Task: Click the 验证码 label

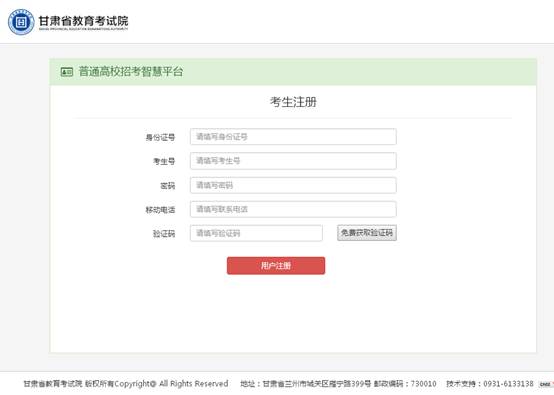Action: [x=164, y=234]
